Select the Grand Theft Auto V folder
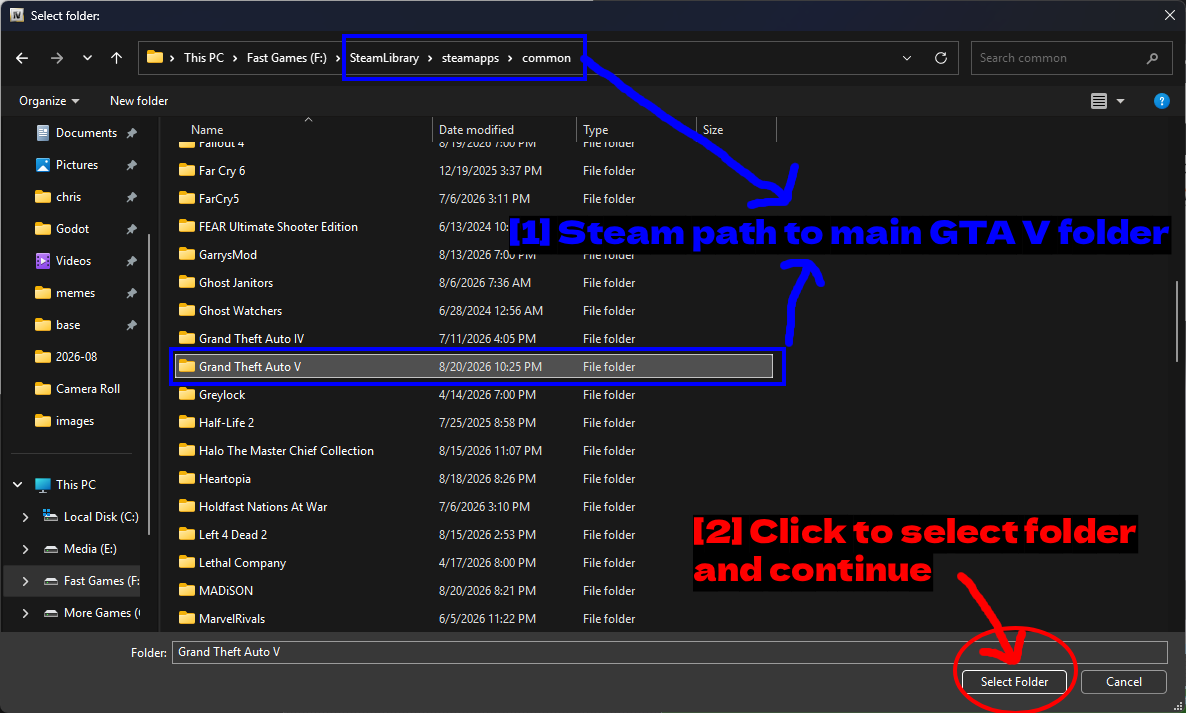The image size is (1186, 713). click(x=474, y=367)
